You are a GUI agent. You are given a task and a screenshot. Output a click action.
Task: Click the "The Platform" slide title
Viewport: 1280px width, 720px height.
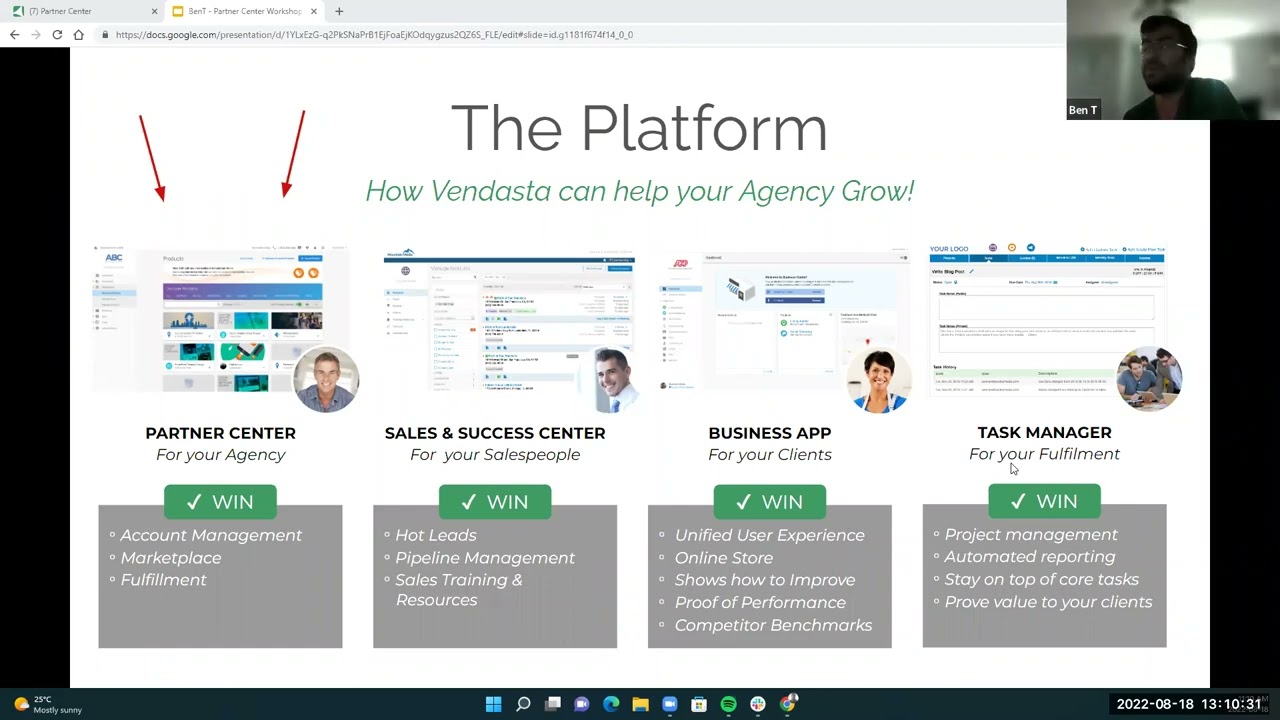pos(639,128)
